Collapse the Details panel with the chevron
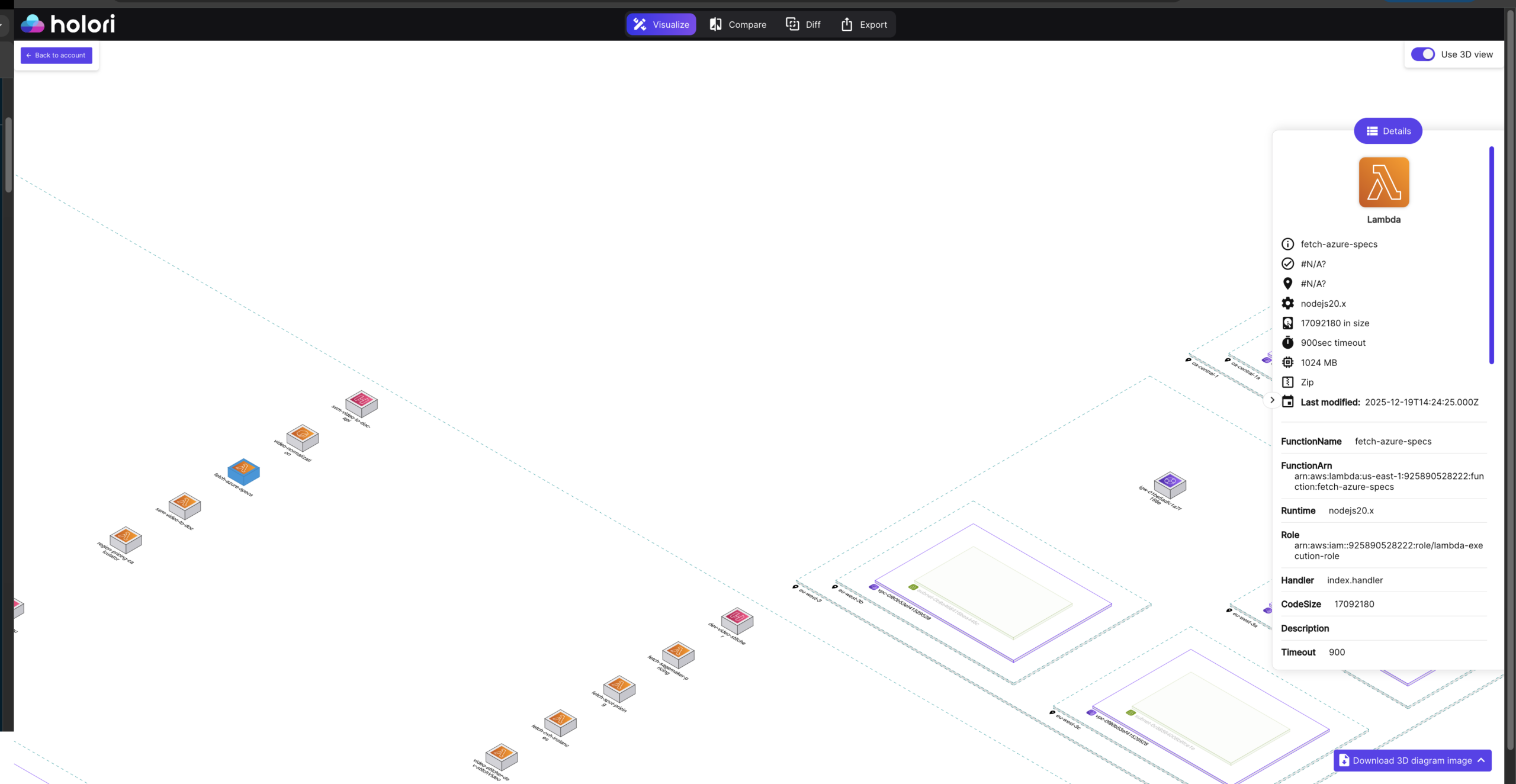The image size is (1516, 784). [x=1272, y=400]
